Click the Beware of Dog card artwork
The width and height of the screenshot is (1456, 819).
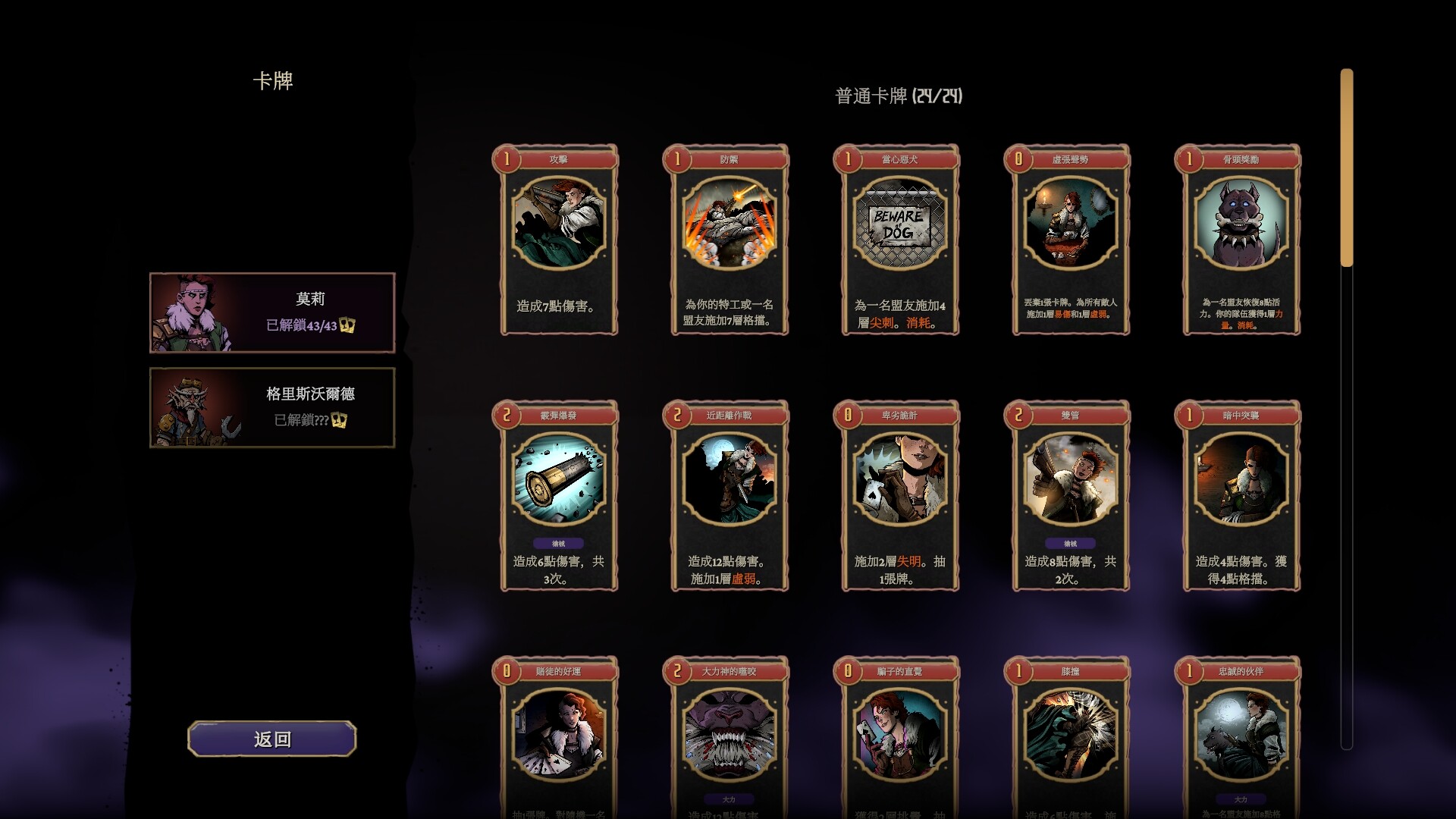899,223
